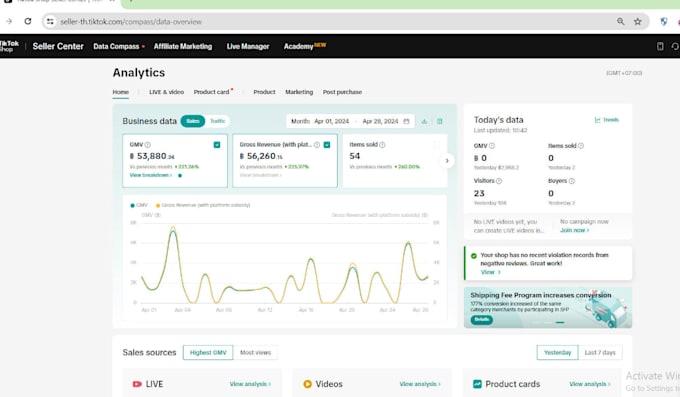The height and width of the screenshot is (397, 680).
Task: Open Trends in Today's data
Action: point(607,120)
